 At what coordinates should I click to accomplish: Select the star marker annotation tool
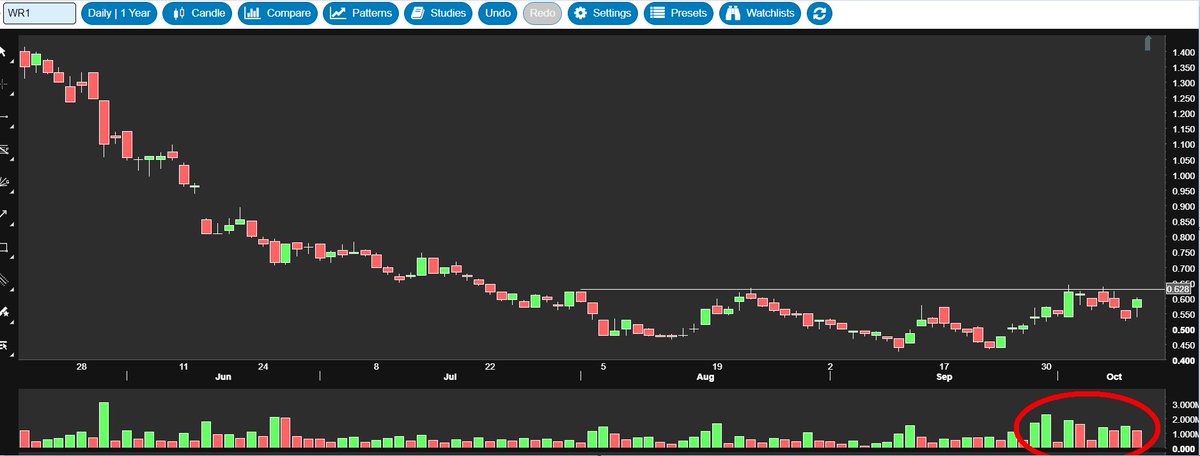(x=5, y=312)
